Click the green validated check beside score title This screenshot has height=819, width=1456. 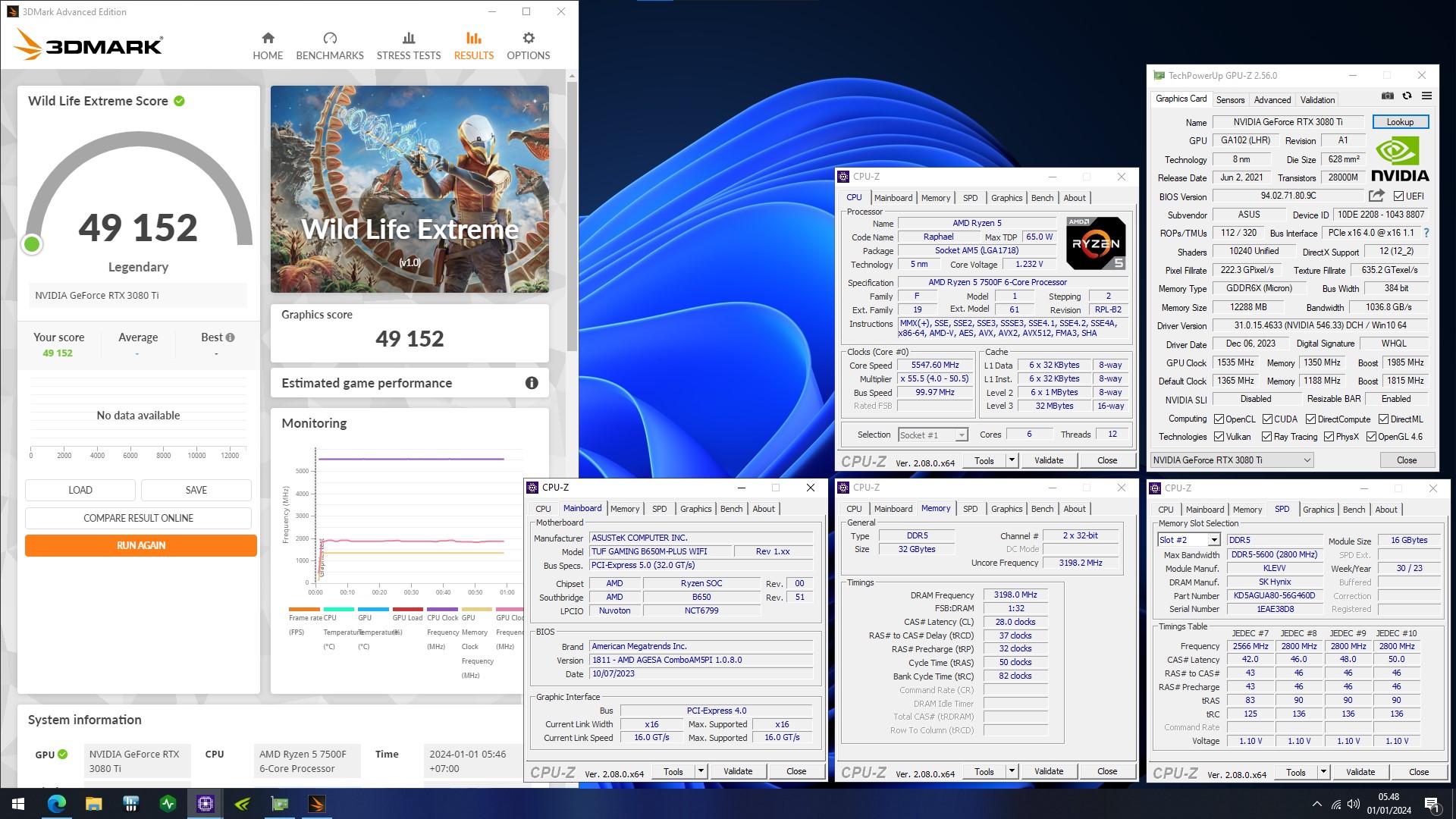pos(179,101)
